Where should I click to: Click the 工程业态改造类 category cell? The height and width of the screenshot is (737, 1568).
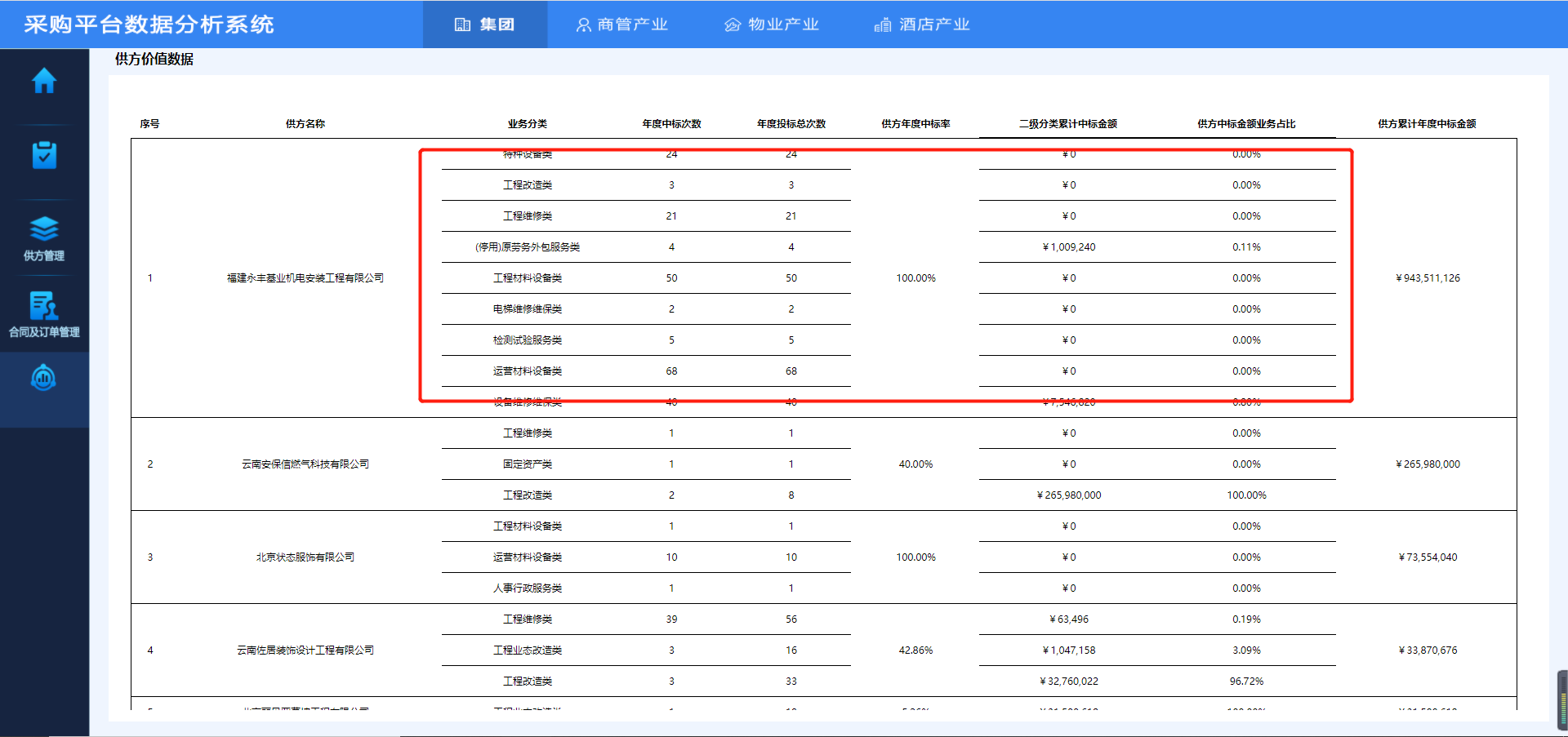528,650
